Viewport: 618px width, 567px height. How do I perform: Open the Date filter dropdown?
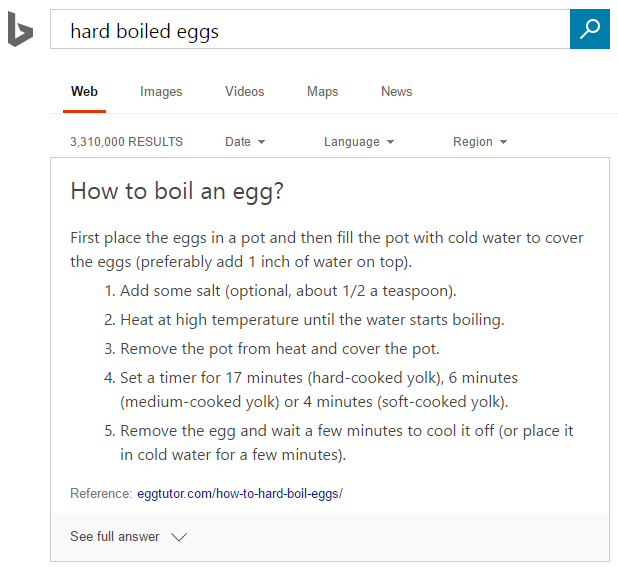tap(245, 142)
